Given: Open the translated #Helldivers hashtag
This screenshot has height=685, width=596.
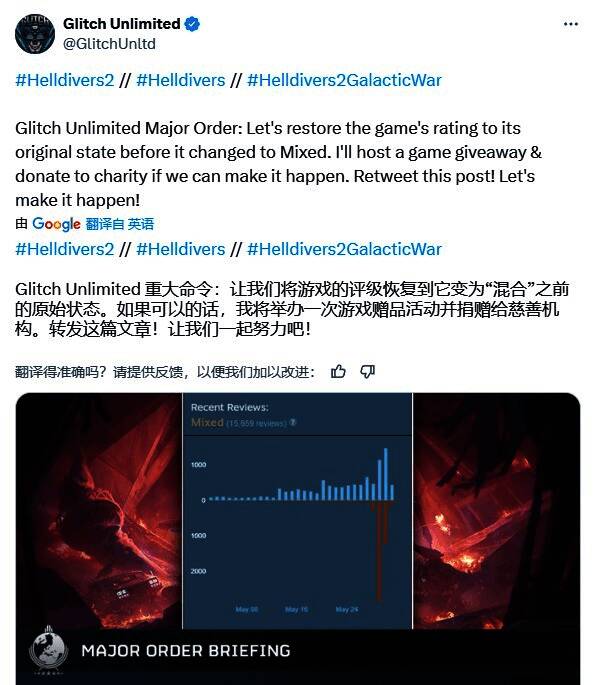Looking at the screenshot, I should click(x=180, y=249).
